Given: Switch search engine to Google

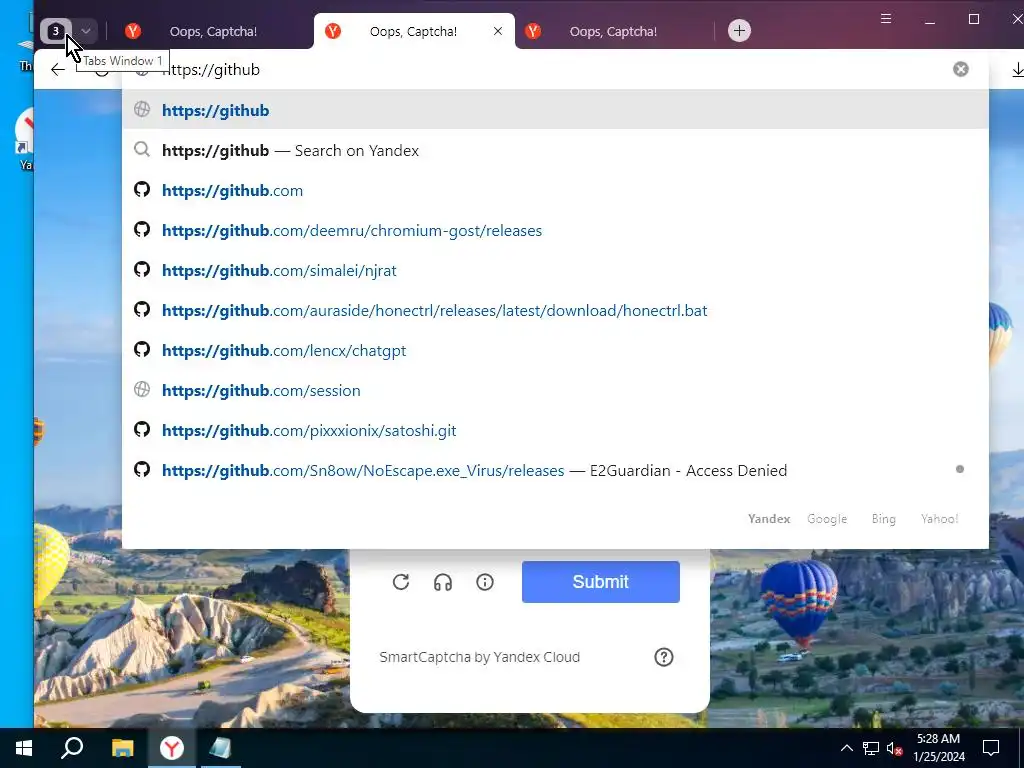Looking at the screenshot, I should click(827, 519).
